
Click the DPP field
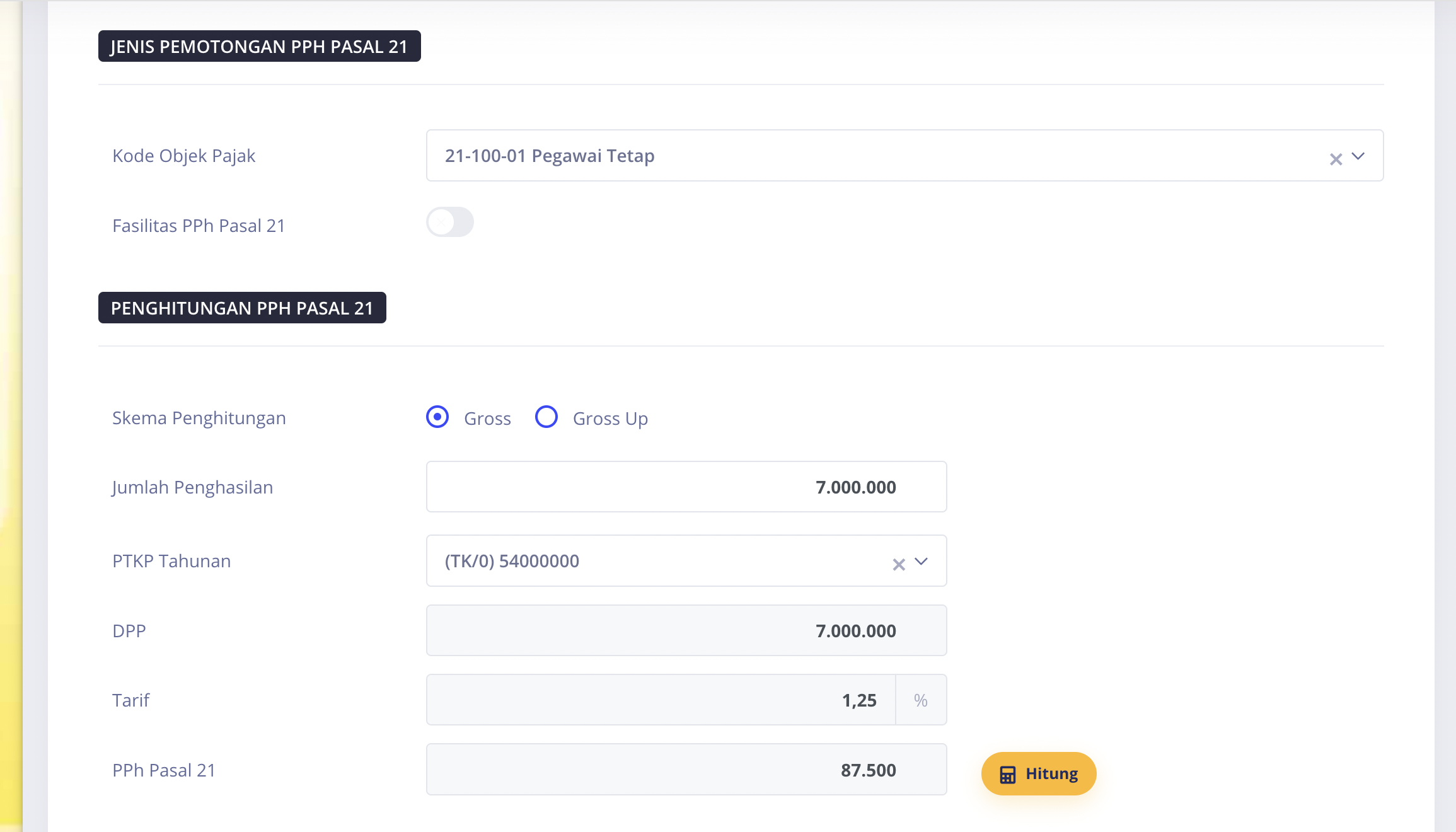point(686,631)
